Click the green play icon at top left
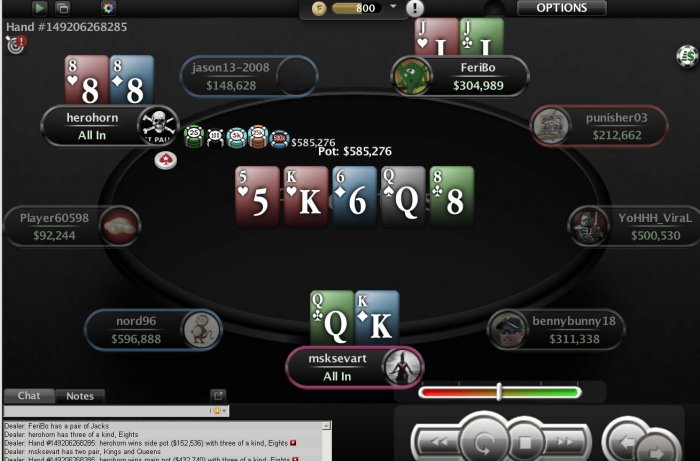Viewport: 700px width, 461px height. (x=40, y=8)
